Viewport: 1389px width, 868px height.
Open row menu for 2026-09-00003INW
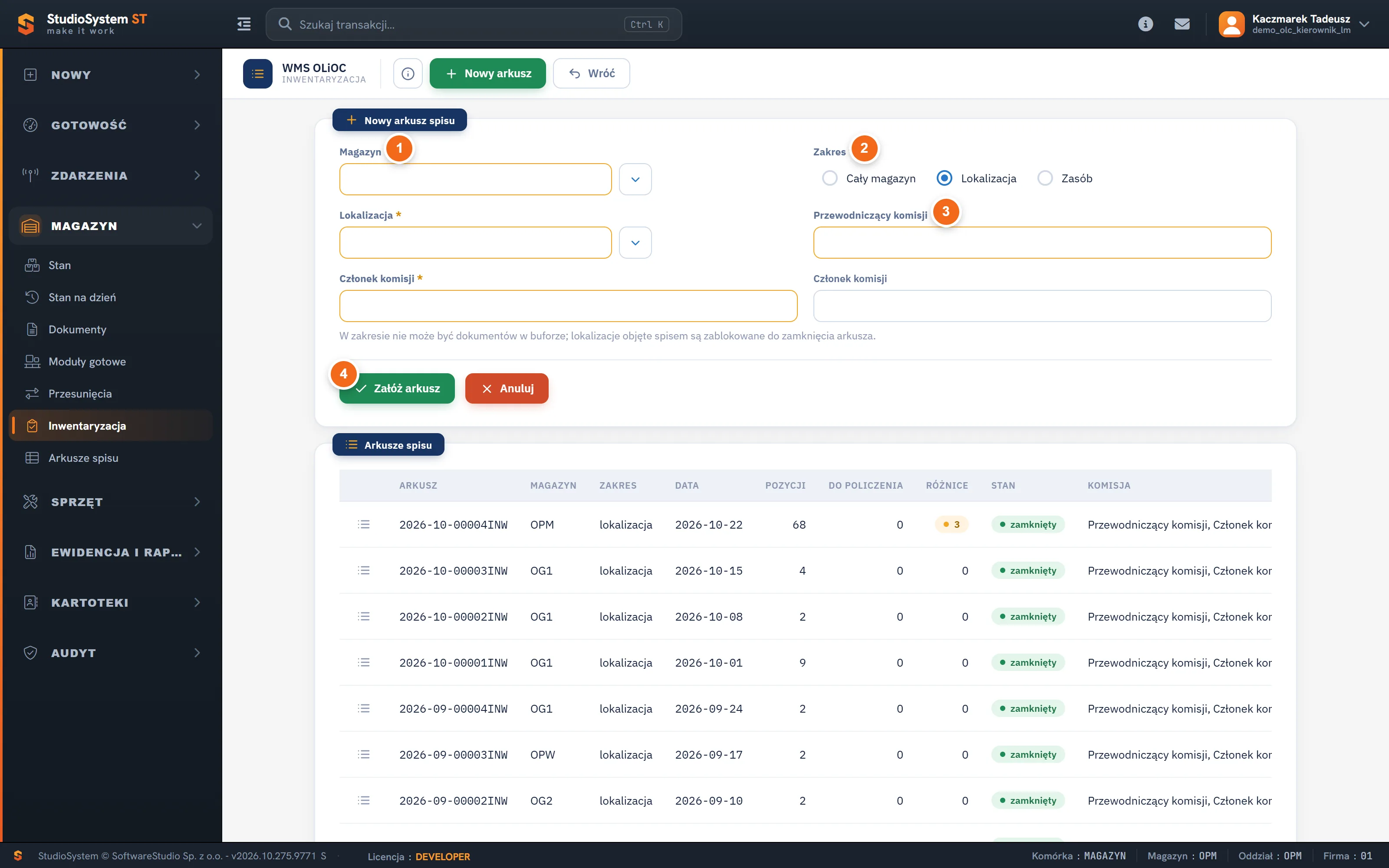[x=364, y=754]
